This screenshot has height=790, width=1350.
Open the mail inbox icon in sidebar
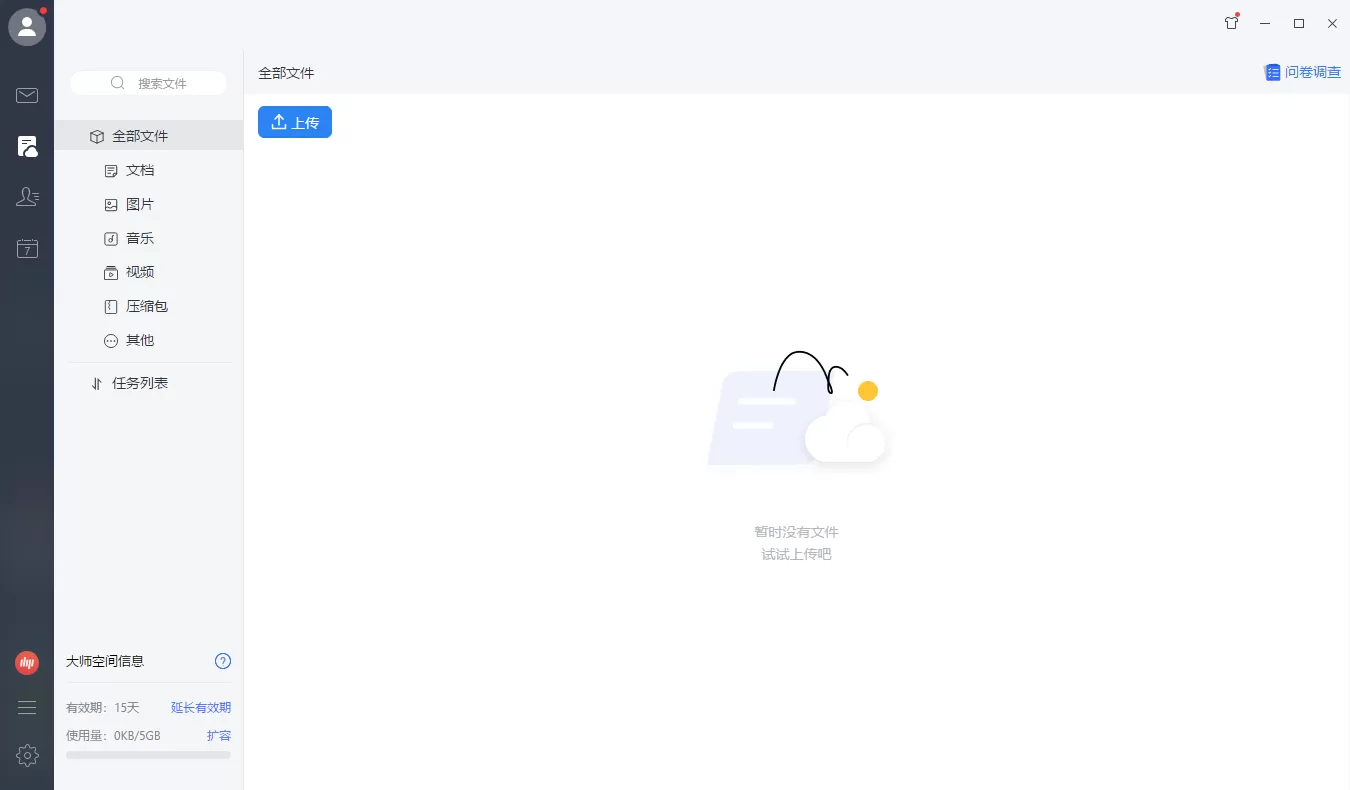[x=27, y=96]
